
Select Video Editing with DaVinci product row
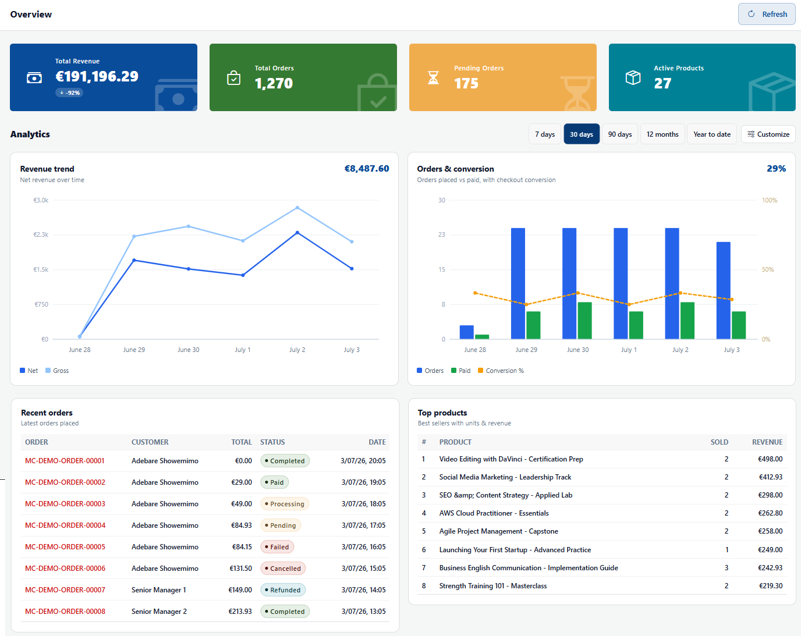coord(602,459)
